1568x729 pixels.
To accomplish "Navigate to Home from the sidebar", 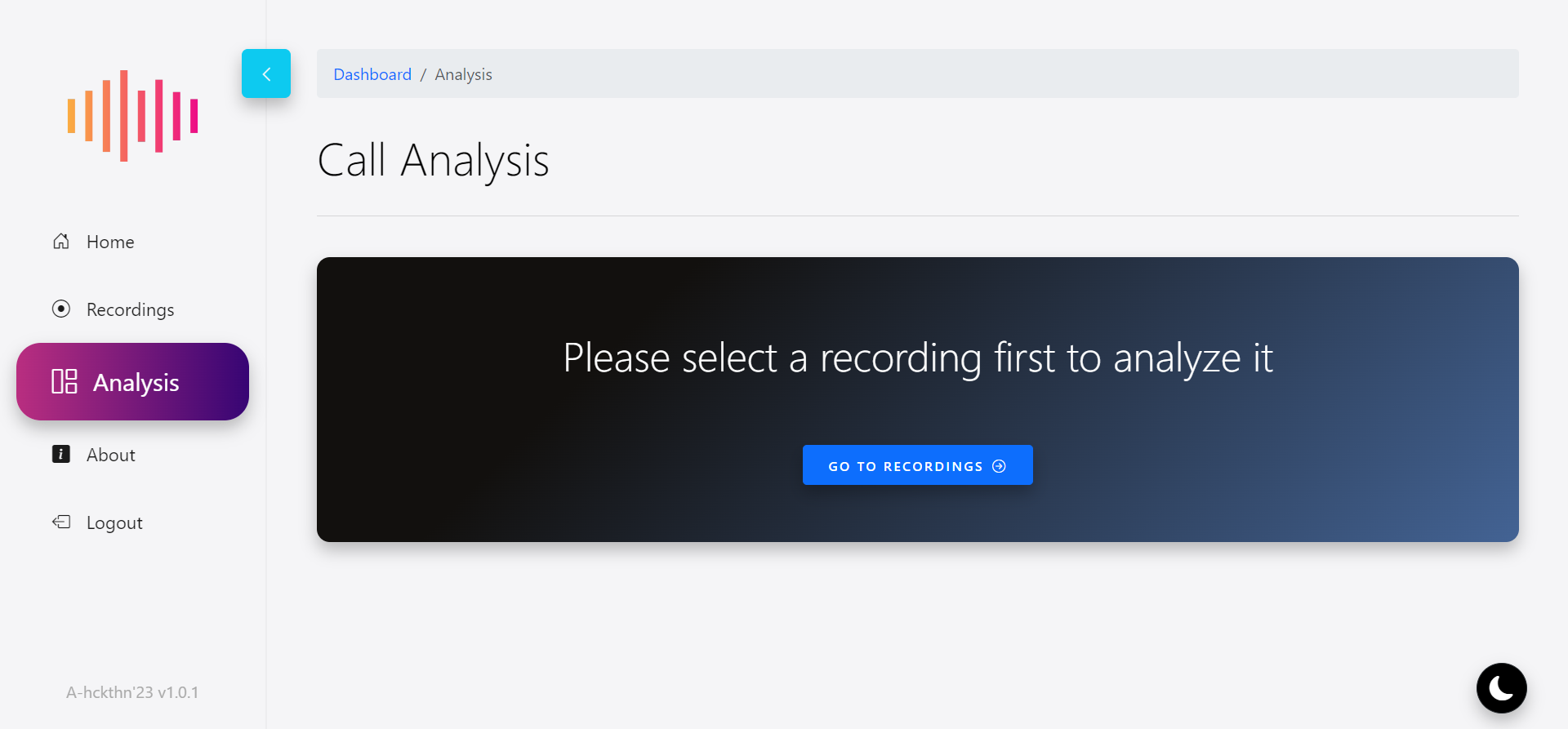I will (x=110, y=241).
